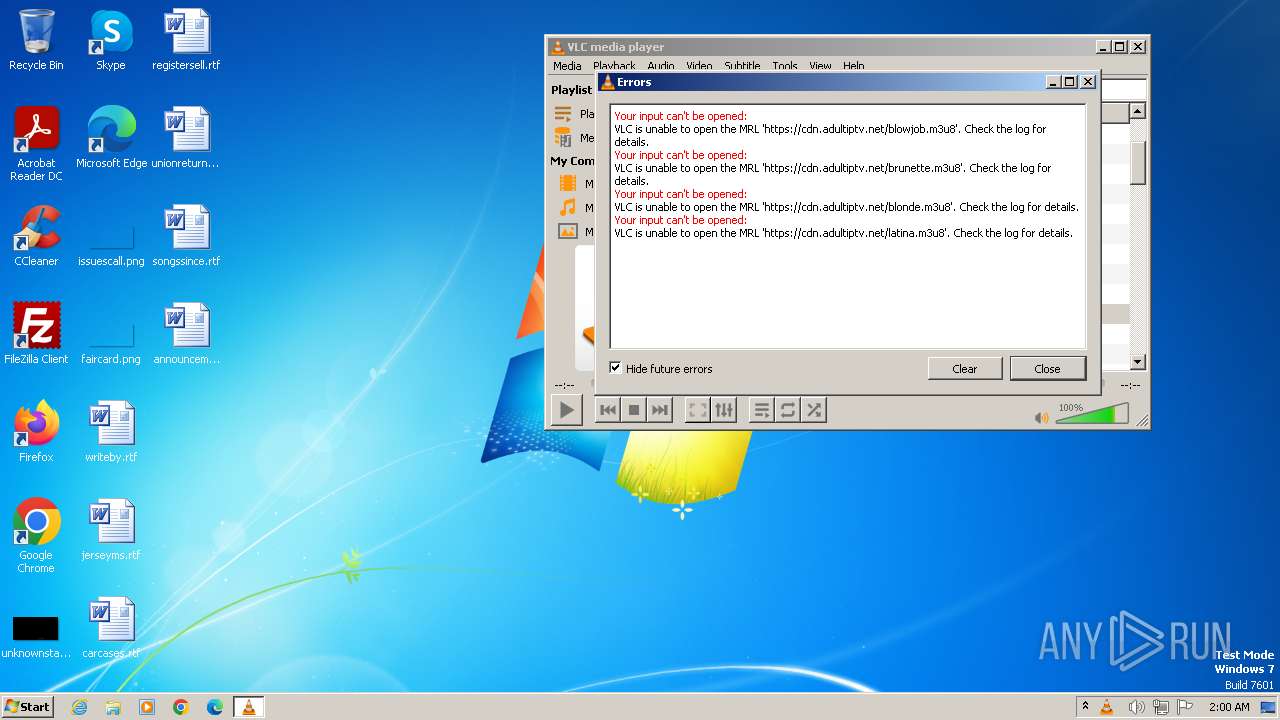This screenshot has height=720, width=1280.
Task: Clear the error messages list
Action: coord(965,368)
